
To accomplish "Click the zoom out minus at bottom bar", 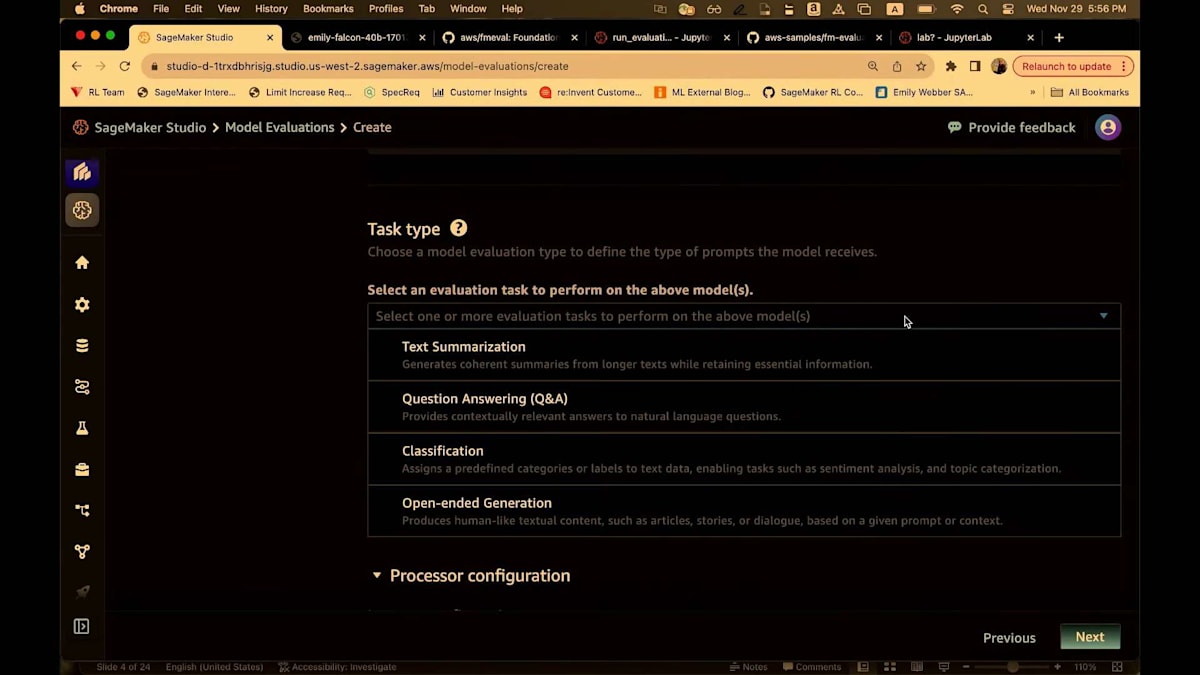I will click(x=968, y=667).
